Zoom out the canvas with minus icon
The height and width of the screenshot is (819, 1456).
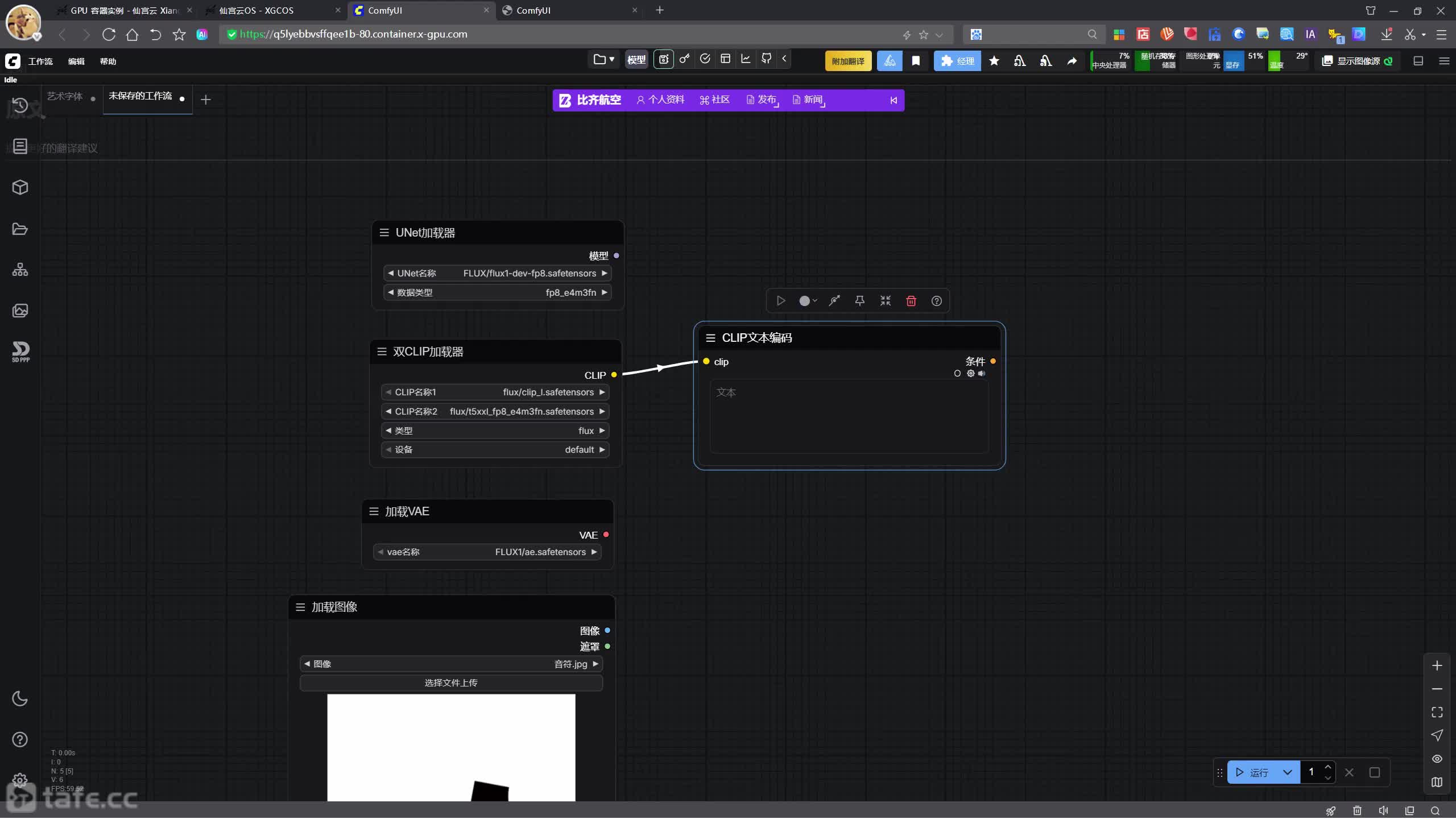pyautogui.click(x=1437, y=689)
